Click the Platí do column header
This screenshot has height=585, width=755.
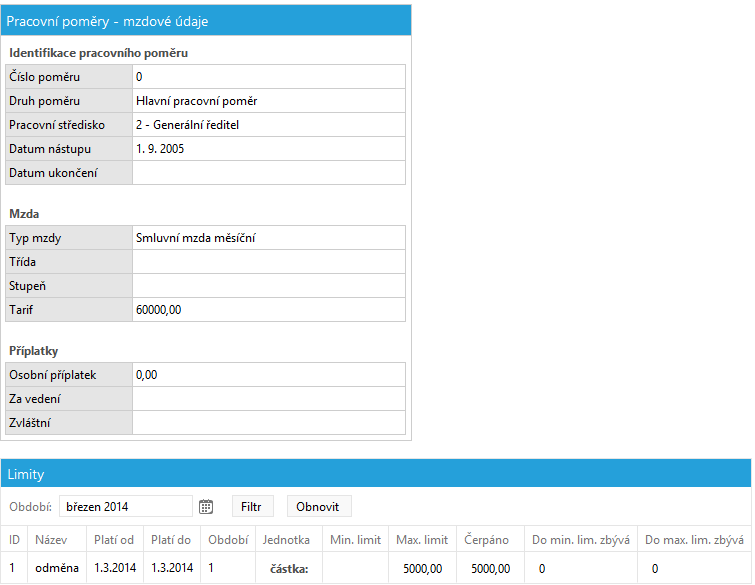pos(171,540)
